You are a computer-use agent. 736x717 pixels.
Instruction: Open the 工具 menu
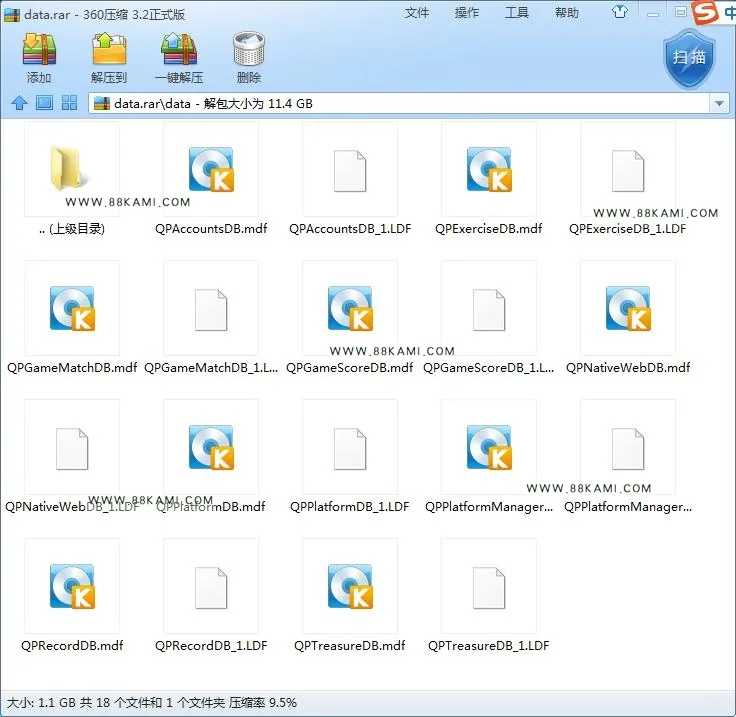point(517,13)
